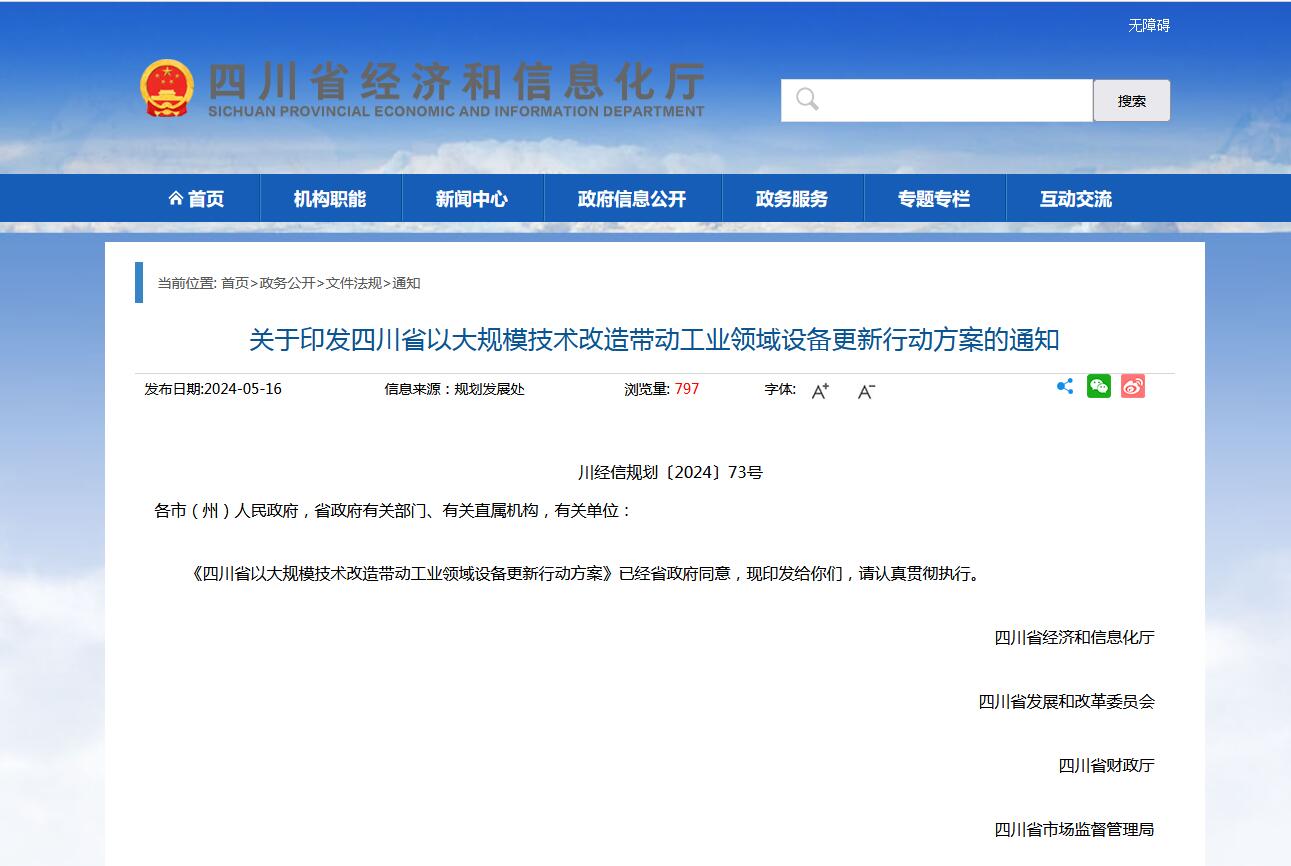Open the 无障碍 accessibility link
This screenshot has height=866, width=1291.
[1149, 26]
